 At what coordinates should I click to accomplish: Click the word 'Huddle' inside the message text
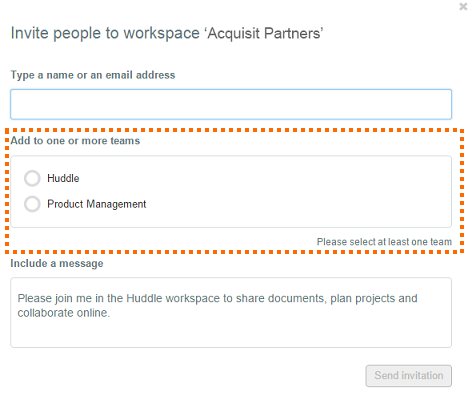145,298
